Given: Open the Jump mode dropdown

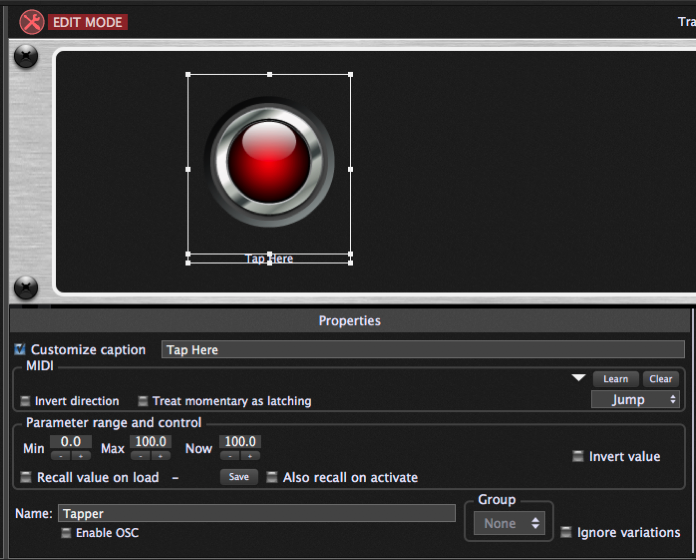Looking at the screenshot, I should 635,400.
